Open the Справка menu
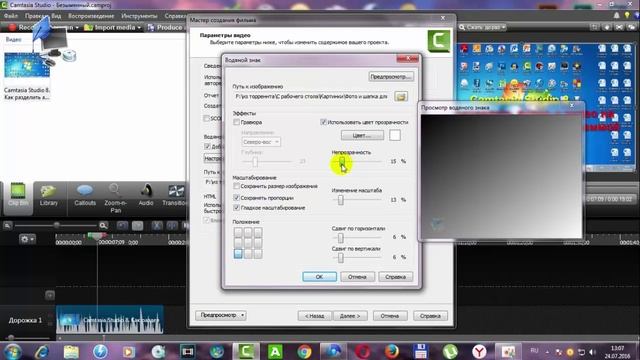The height and width of the screenshot is (360, 640). [176, 16]
